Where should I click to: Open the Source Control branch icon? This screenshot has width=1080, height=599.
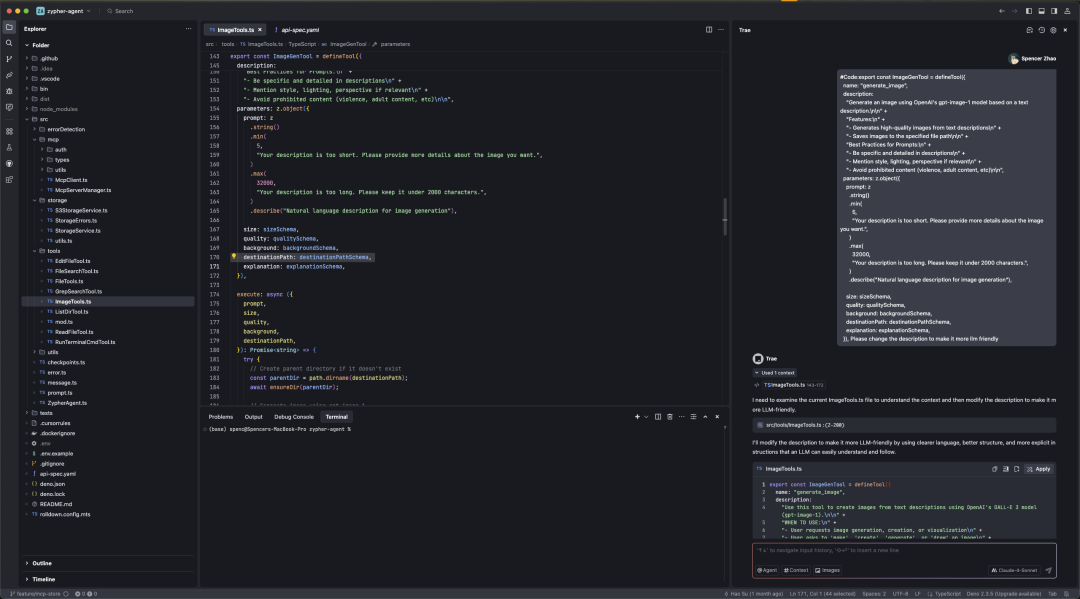(9, 59)
